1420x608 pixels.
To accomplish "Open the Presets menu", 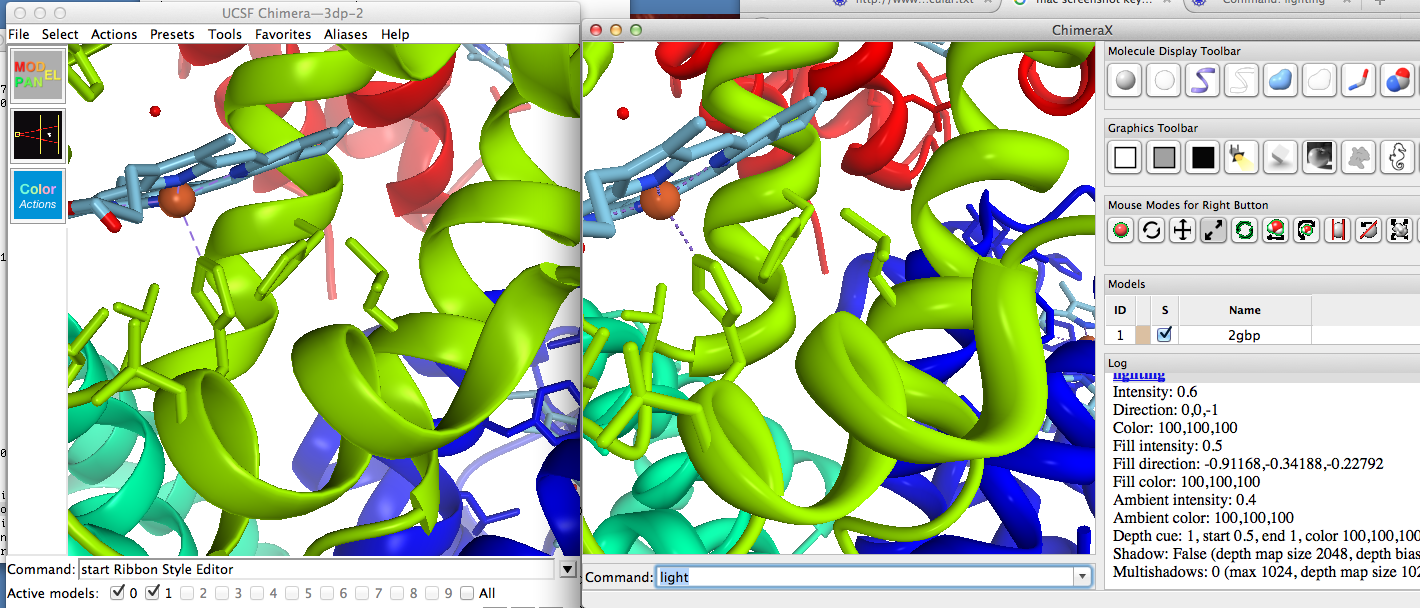I will pos(172,34).
